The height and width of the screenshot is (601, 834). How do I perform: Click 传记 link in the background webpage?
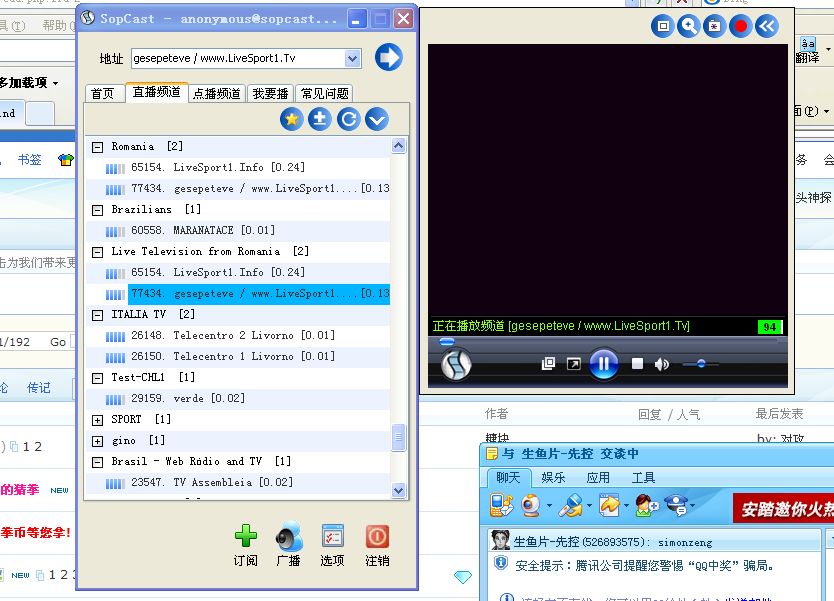[x=39, y=388]
